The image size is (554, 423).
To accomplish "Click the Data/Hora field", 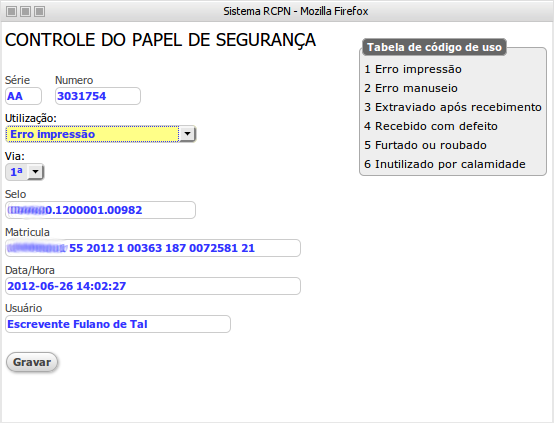I will click(x=153, y=286).
